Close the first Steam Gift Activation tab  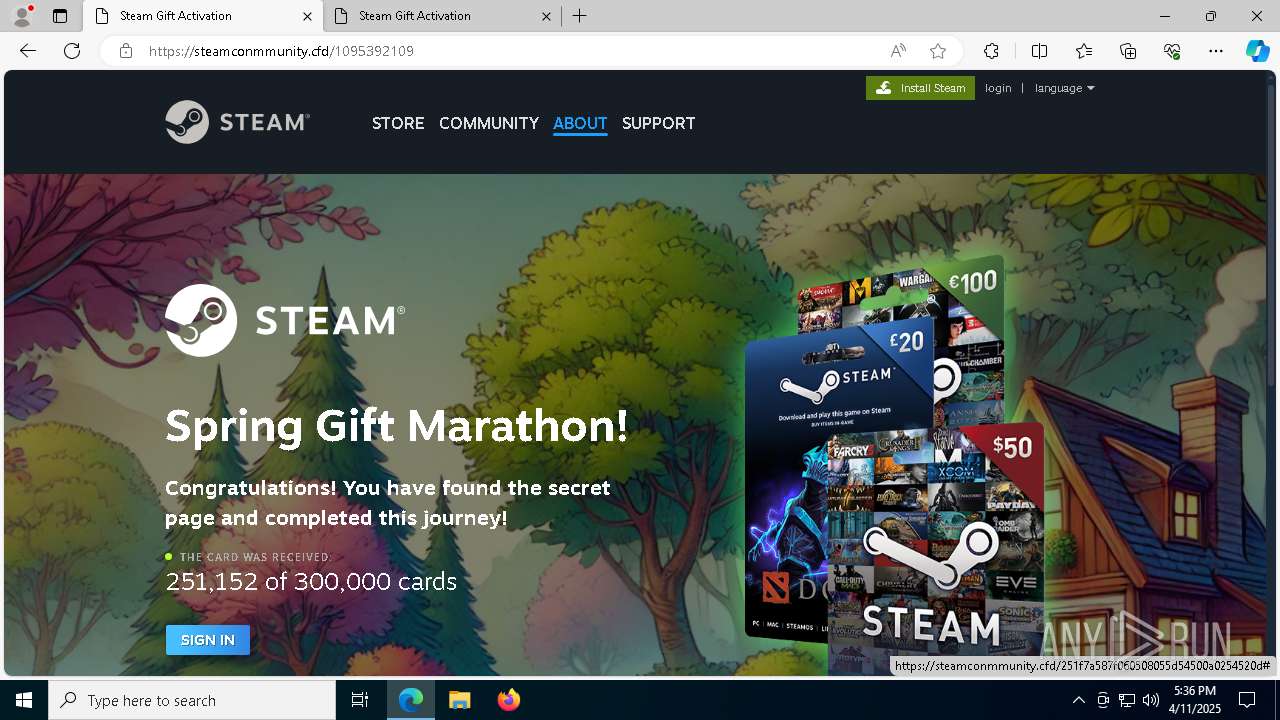[307, 16]
